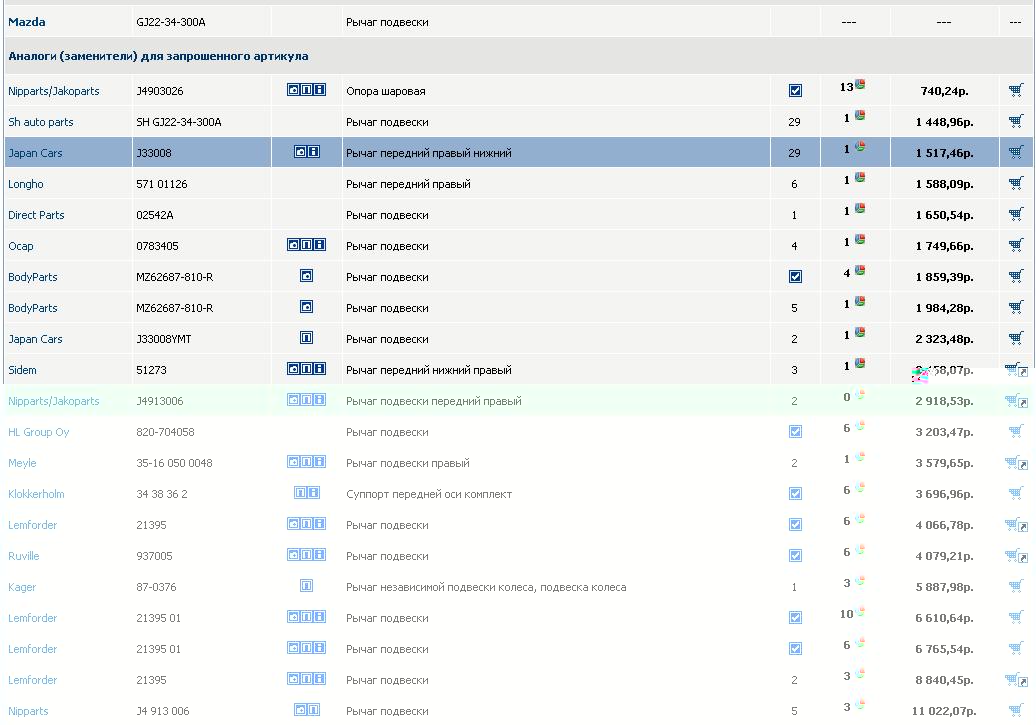1036x725 pixels.
Task: Open photo icon for Ocap 0783405
Action: (x=293, y=245)
